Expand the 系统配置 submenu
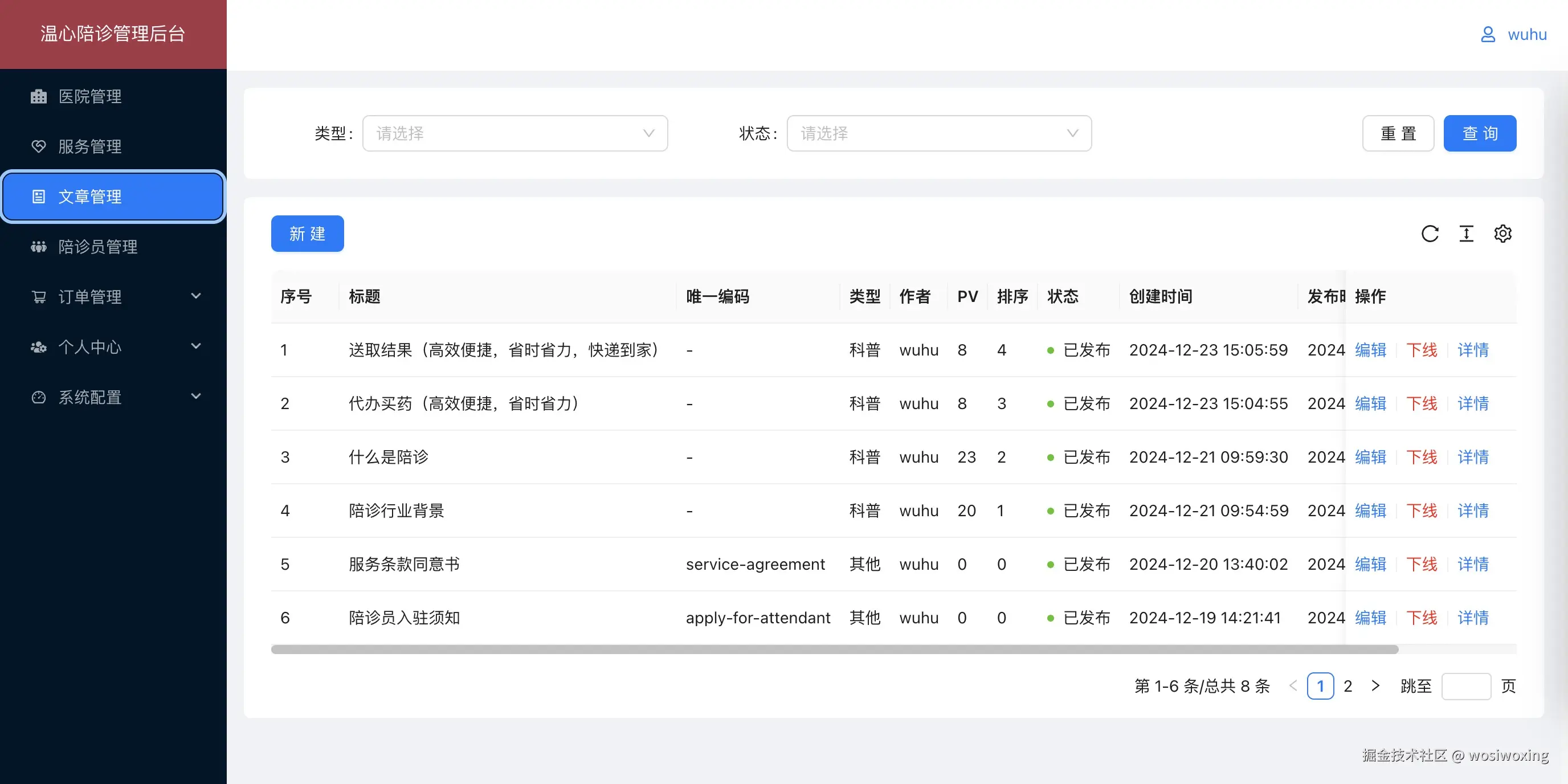Viewport: 1568px width, 784px height. (195, 396)
